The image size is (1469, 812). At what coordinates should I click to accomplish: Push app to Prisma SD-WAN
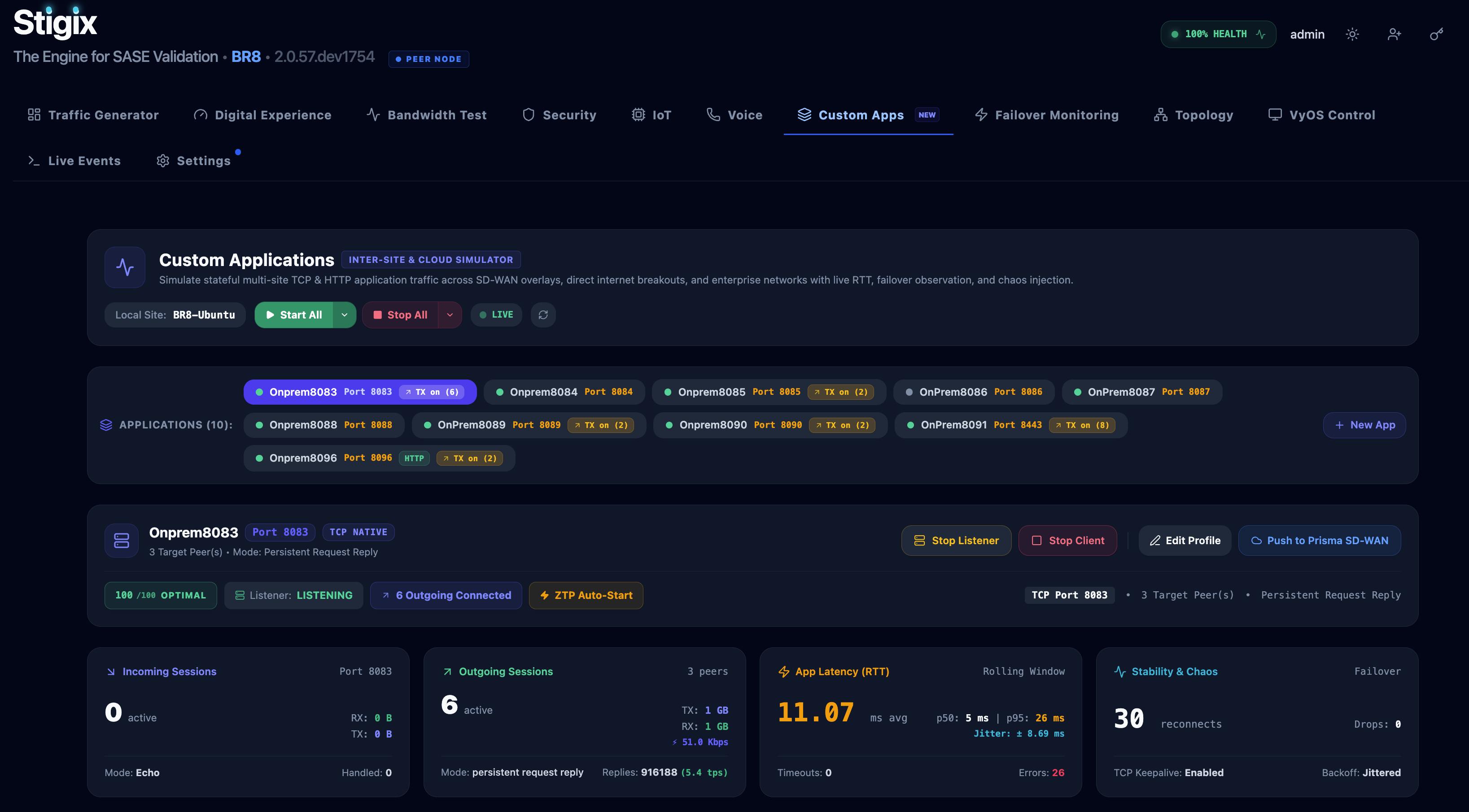[x=1320, y=540]
